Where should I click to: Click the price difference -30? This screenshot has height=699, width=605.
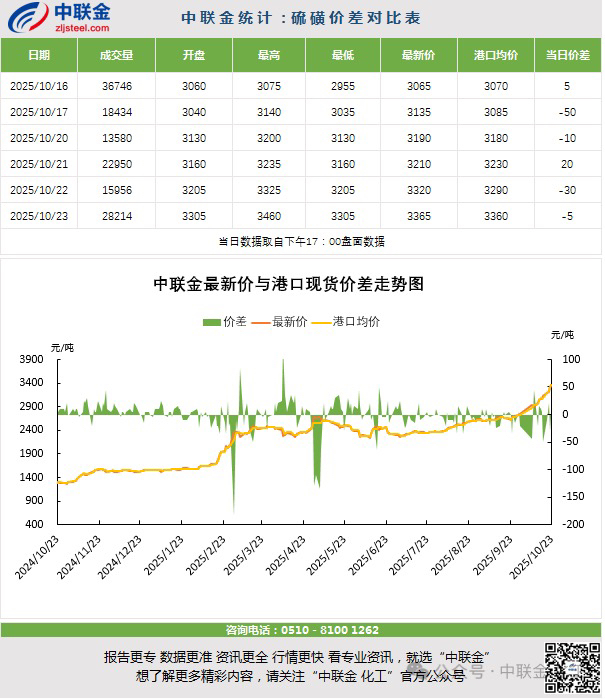tap(568, 190)
